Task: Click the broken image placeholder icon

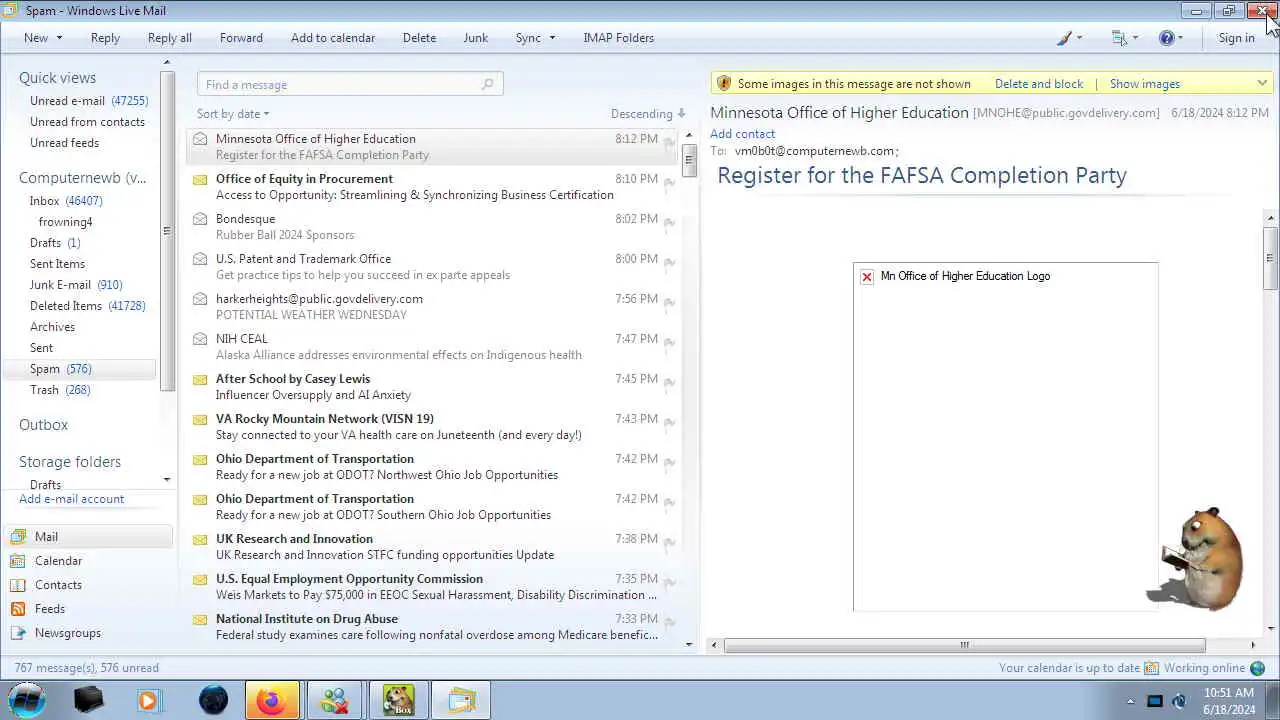Action: 867,277
